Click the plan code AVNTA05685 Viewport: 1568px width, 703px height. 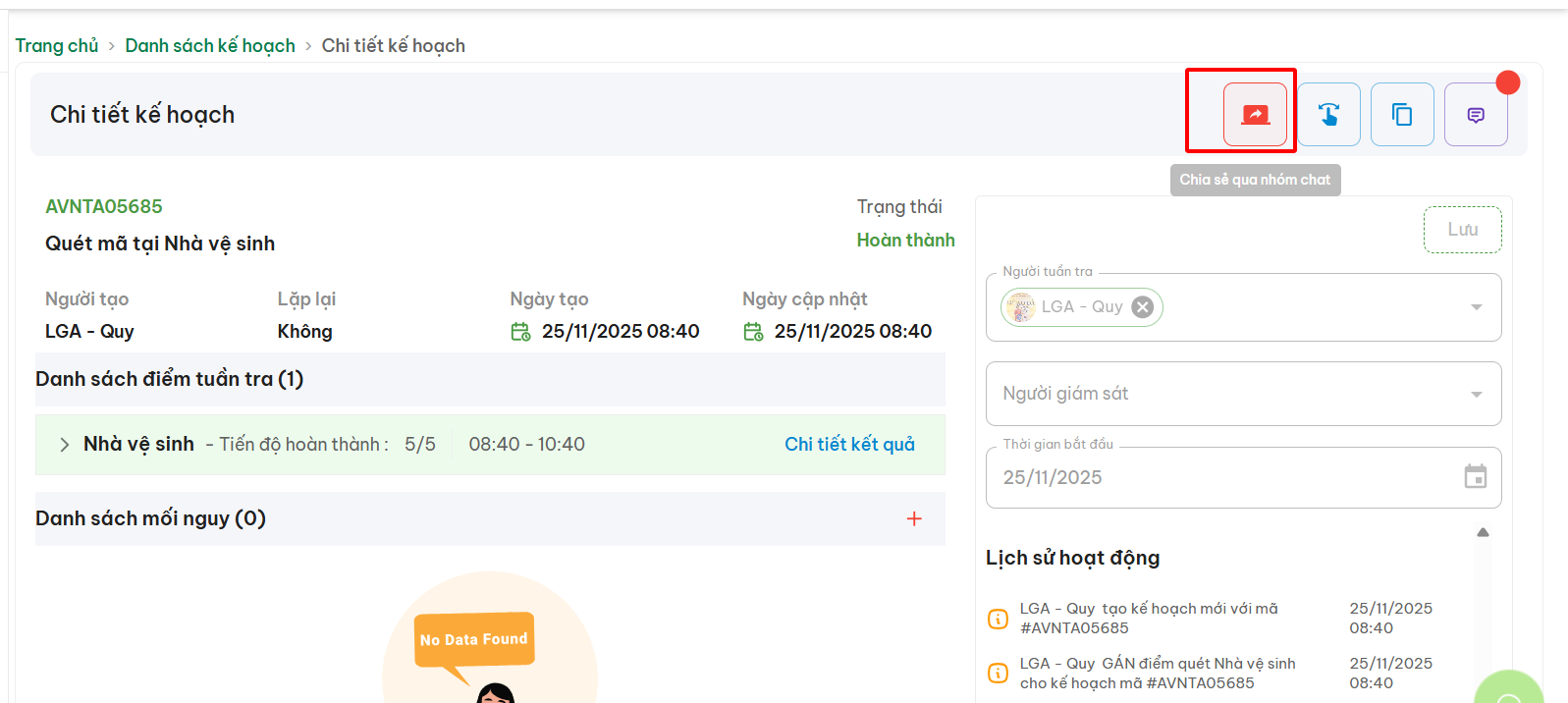pyautogui.click(x=104, y=207)
